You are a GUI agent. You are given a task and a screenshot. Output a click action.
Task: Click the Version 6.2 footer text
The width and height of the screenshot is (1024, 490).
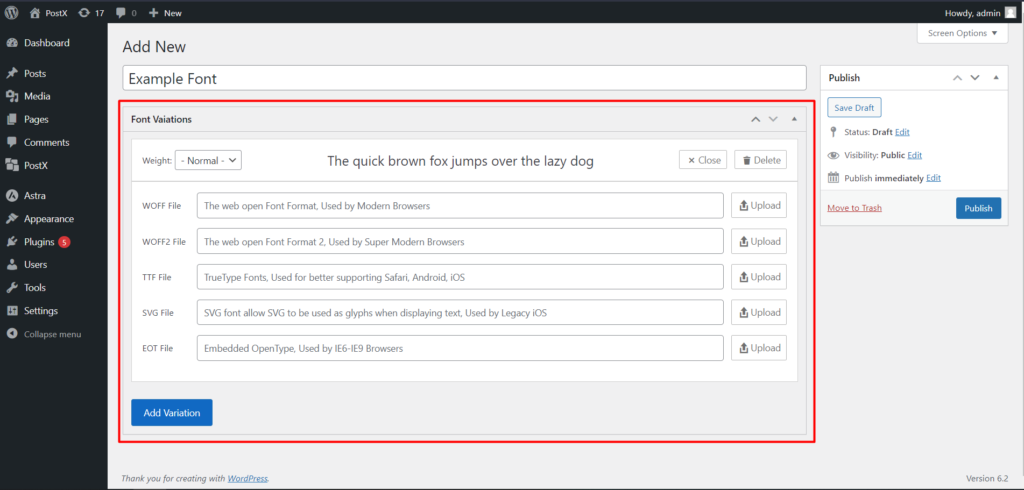tap(987, 478)
